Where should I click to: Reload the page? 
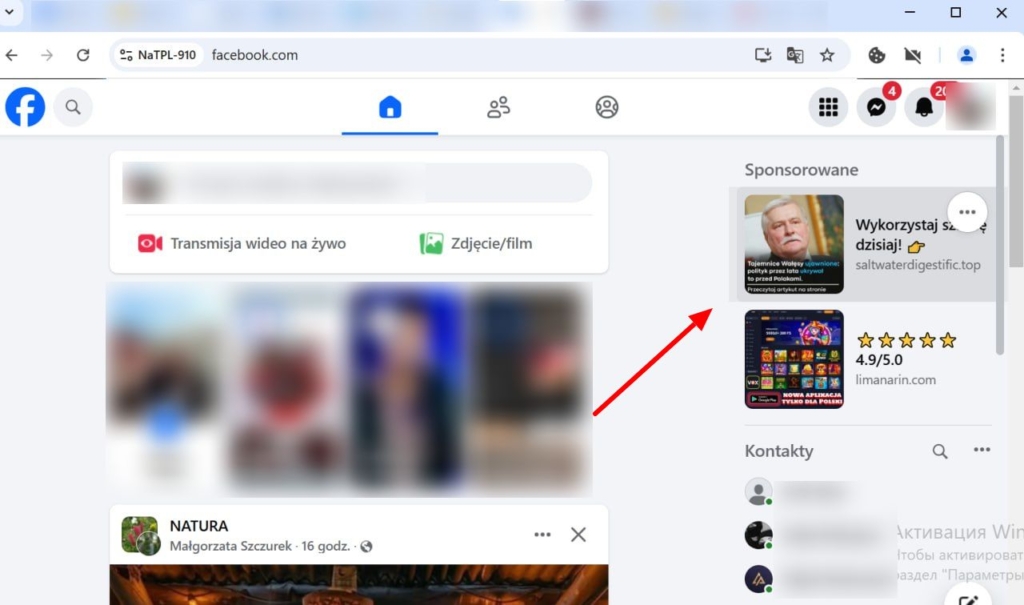83,55
